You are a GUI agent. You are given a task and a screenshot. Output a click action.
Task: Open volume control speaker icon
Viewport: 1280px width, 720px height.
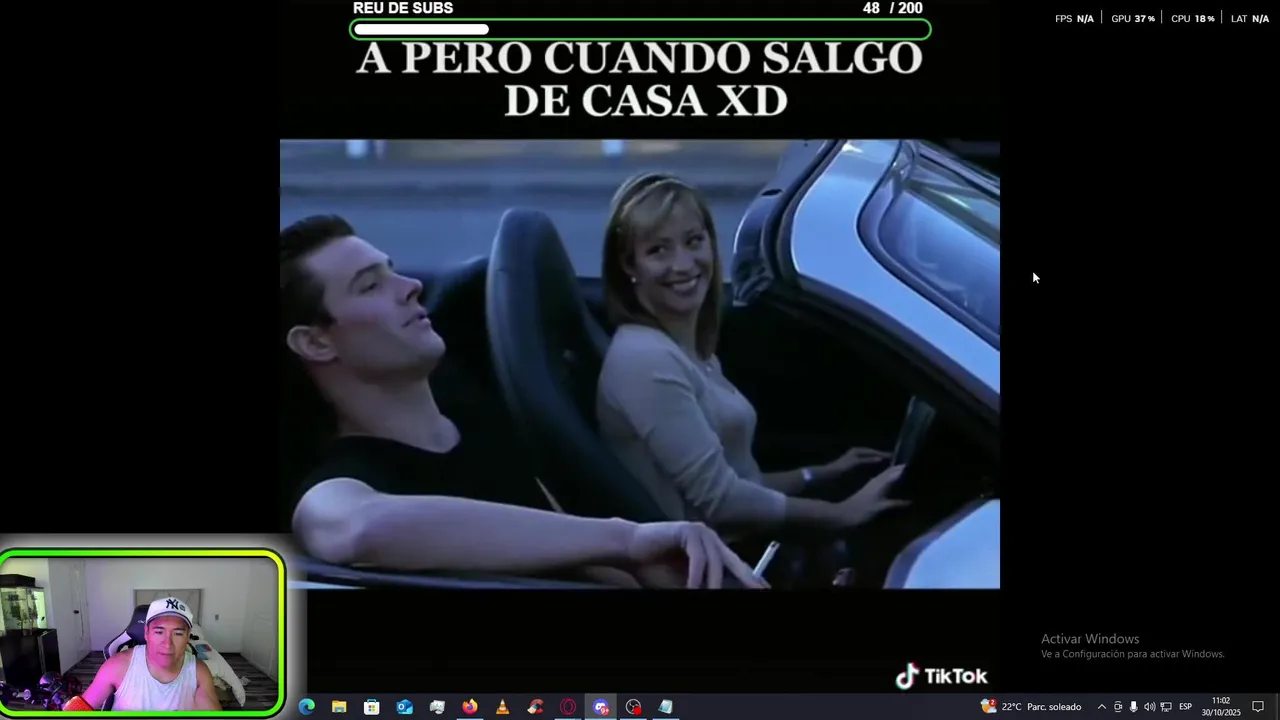tap(1149, 707)
